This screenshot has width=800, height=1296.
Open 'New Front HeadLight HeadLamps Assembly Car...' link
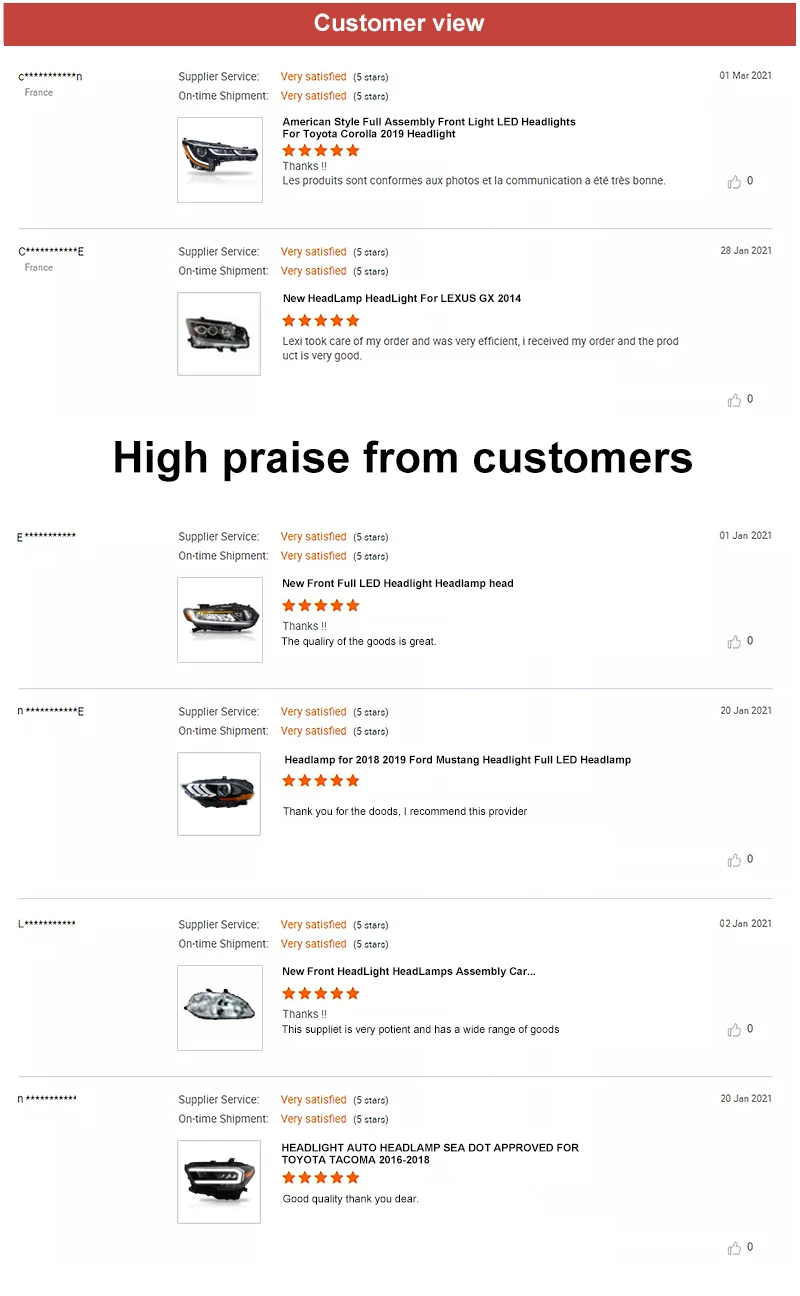[x=408, y=971]
